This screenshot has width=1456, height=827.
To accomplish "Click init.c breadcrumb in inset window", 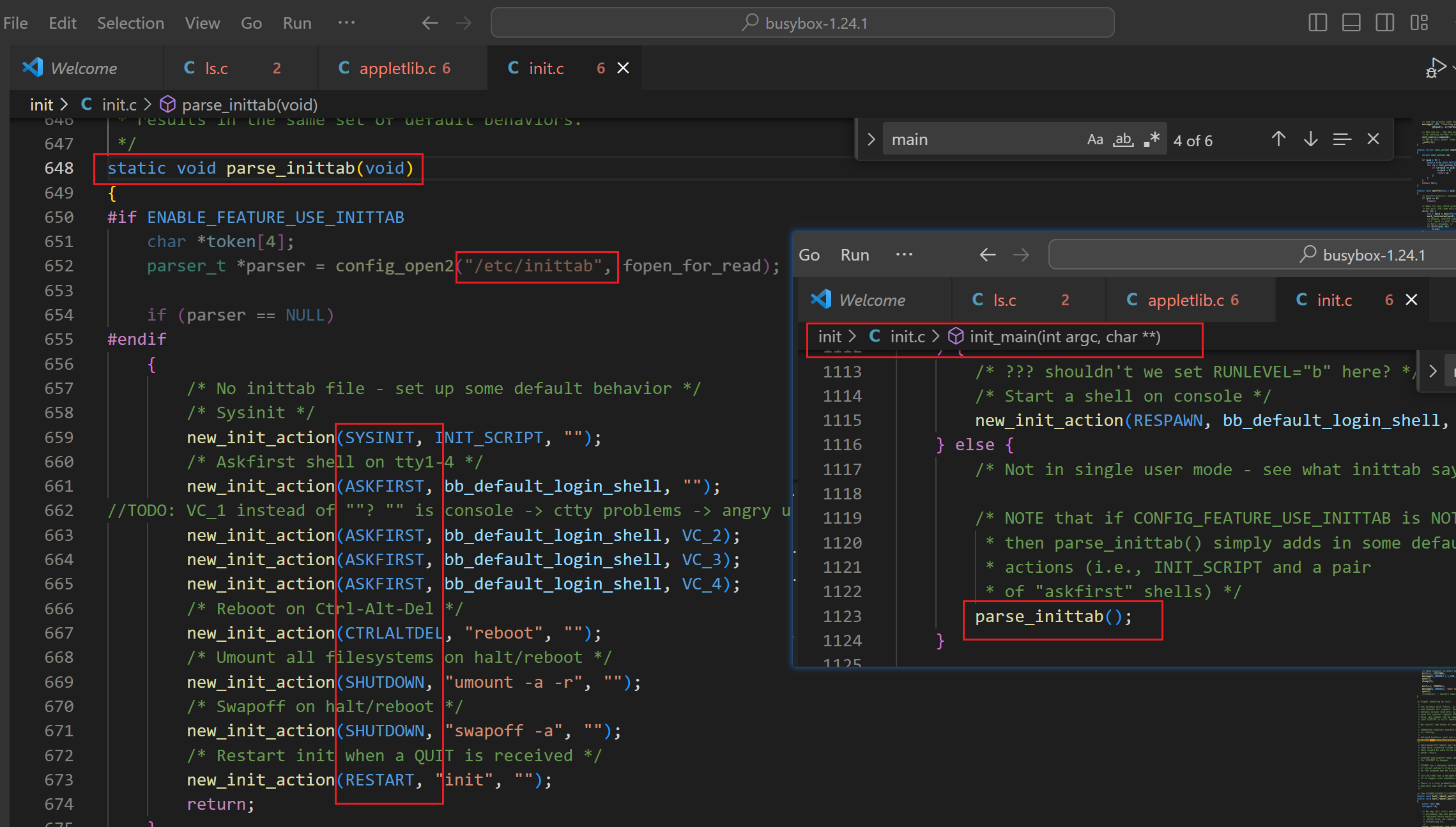I will pos(907,336).
